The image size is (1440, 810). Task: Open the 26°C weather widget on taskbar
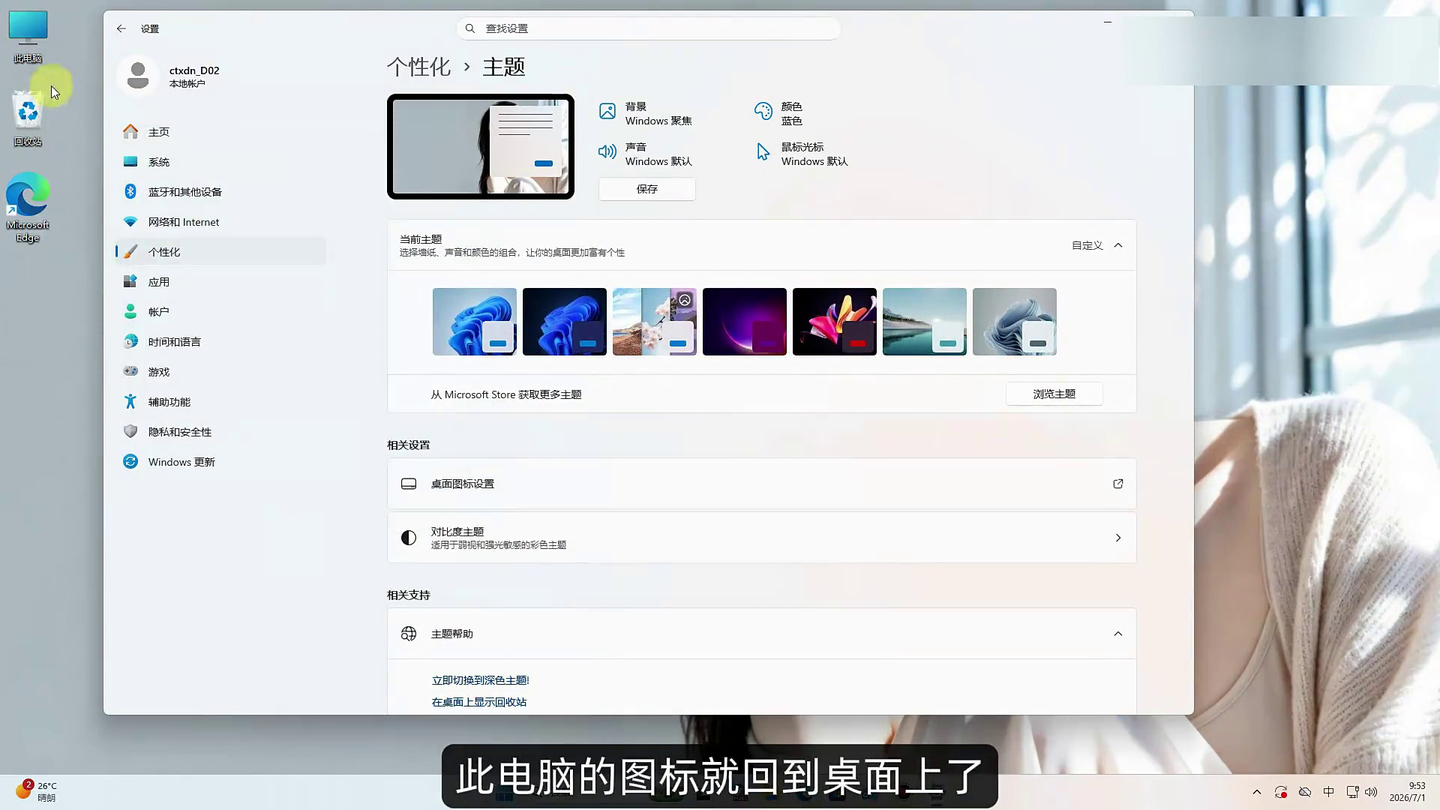coord(37,791)
